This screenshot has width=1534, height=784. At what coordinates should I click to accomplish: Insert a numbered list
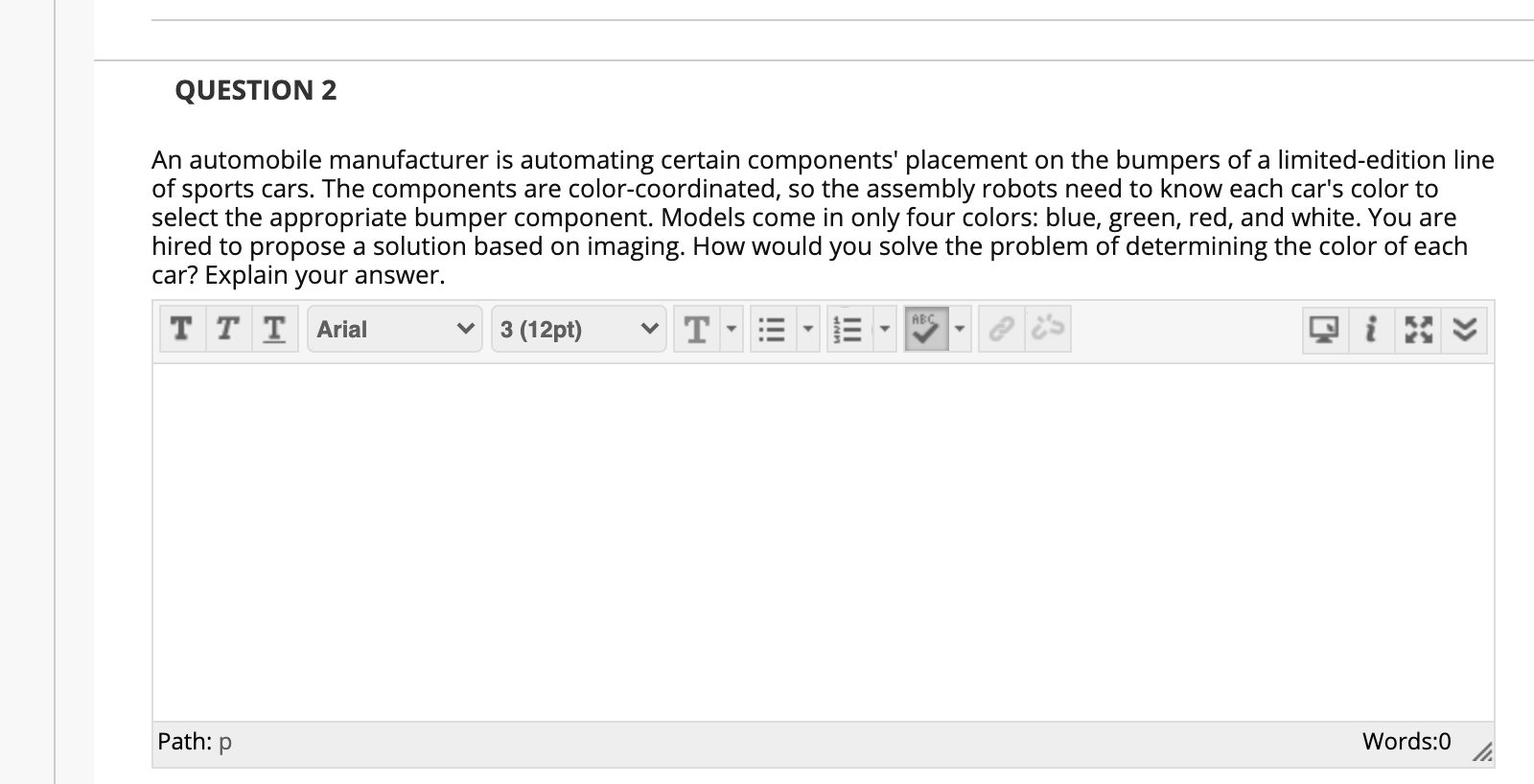(x=848, y=330)
